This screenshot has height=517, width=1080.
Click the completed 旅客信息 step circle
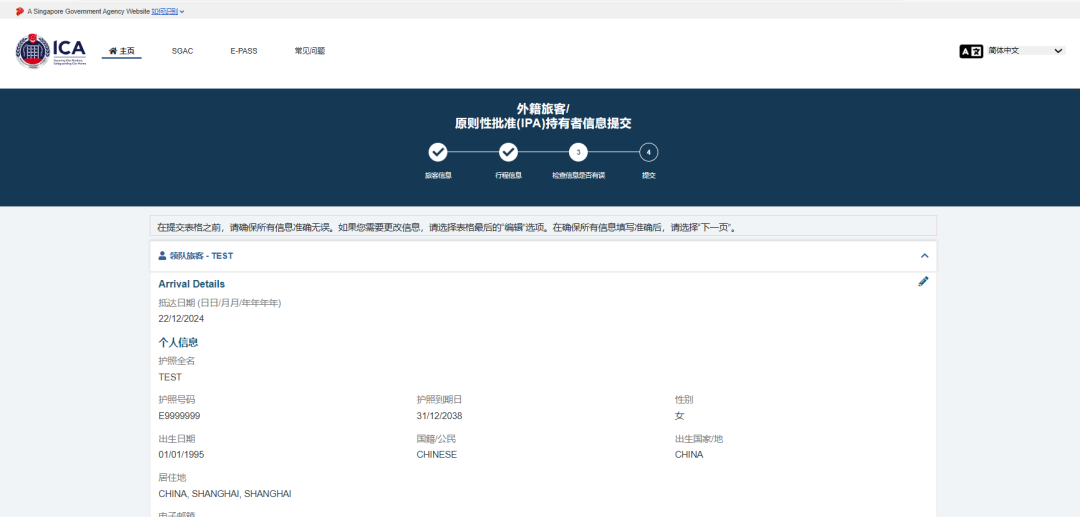point(438,152)
